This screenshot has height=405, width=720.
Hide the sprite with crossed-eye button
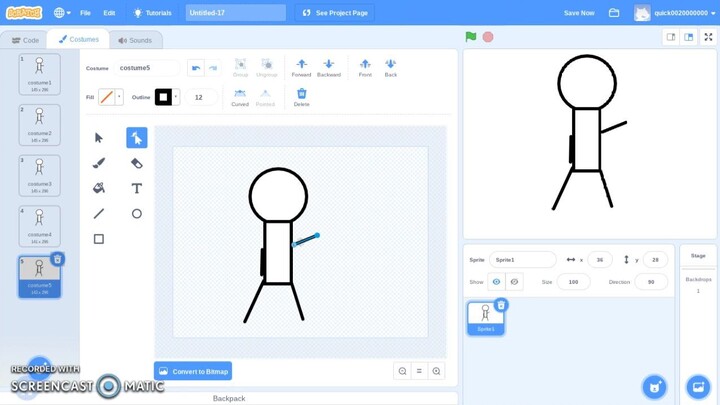(x=514, y=282)
